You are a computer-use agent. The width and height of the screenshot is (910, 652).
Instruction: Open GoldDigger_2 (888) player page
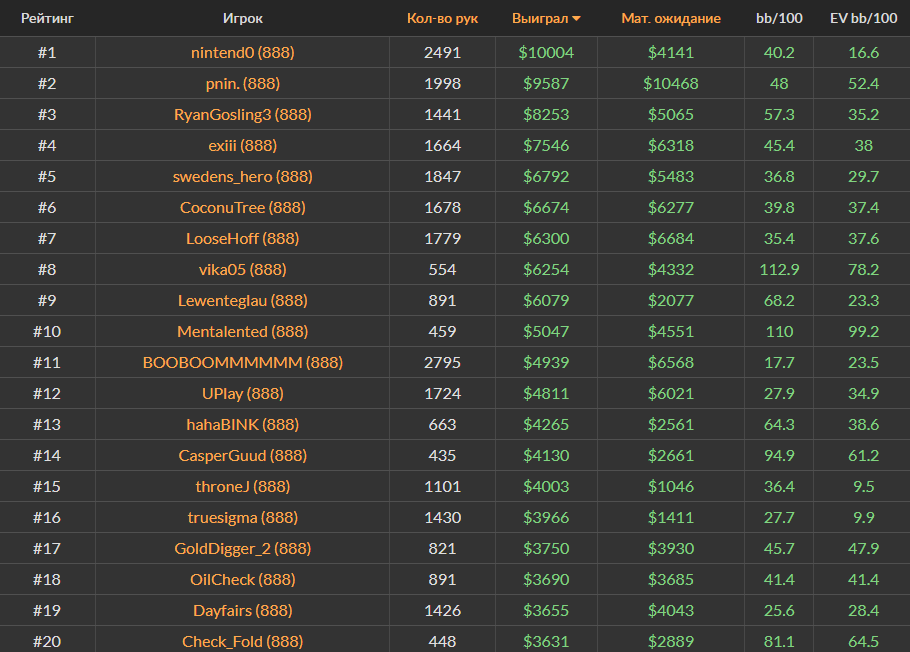point(242,548)
